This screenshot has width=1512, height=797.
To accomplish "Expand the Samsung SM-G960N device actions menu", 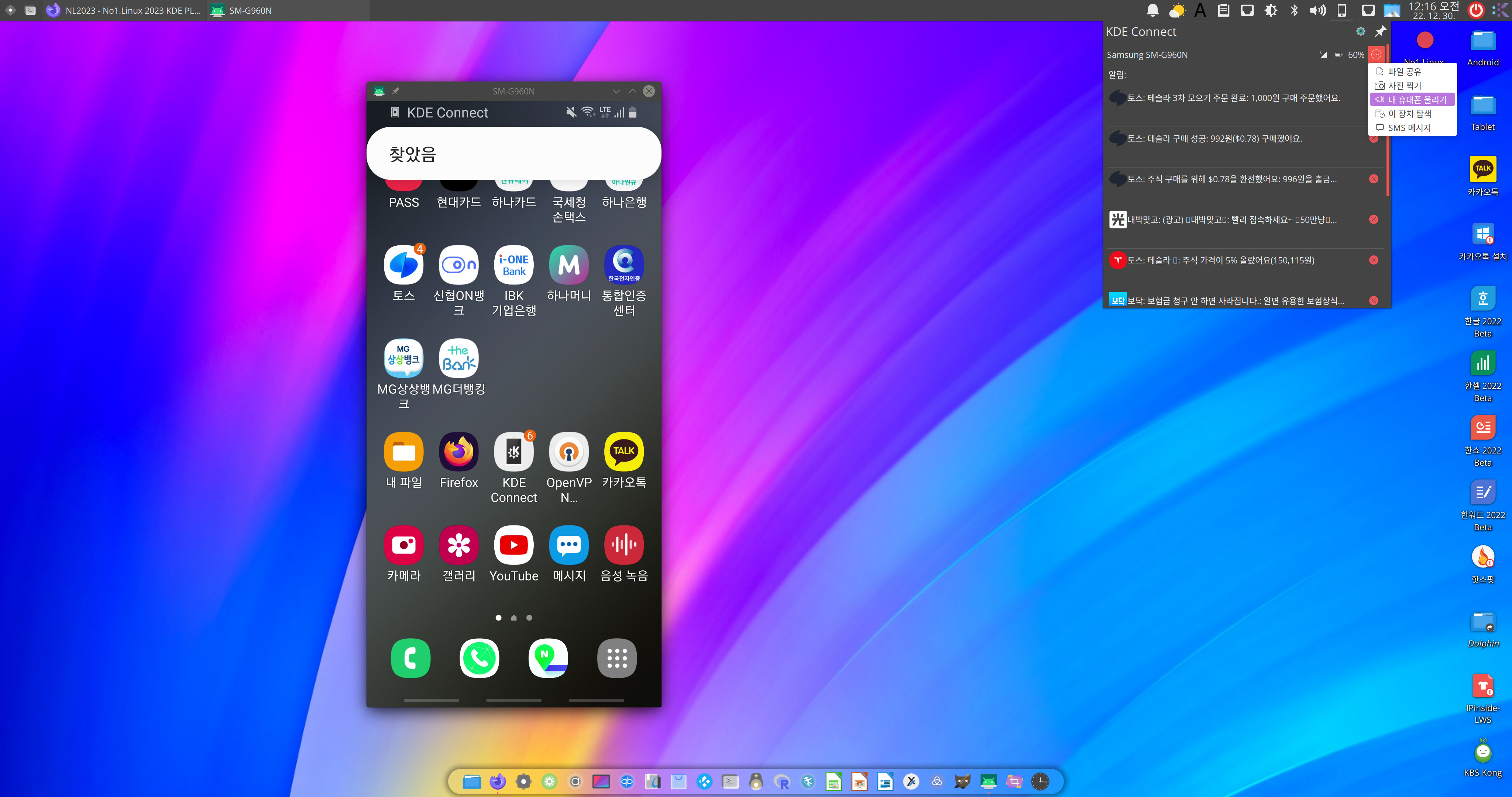I will 1376,55.
